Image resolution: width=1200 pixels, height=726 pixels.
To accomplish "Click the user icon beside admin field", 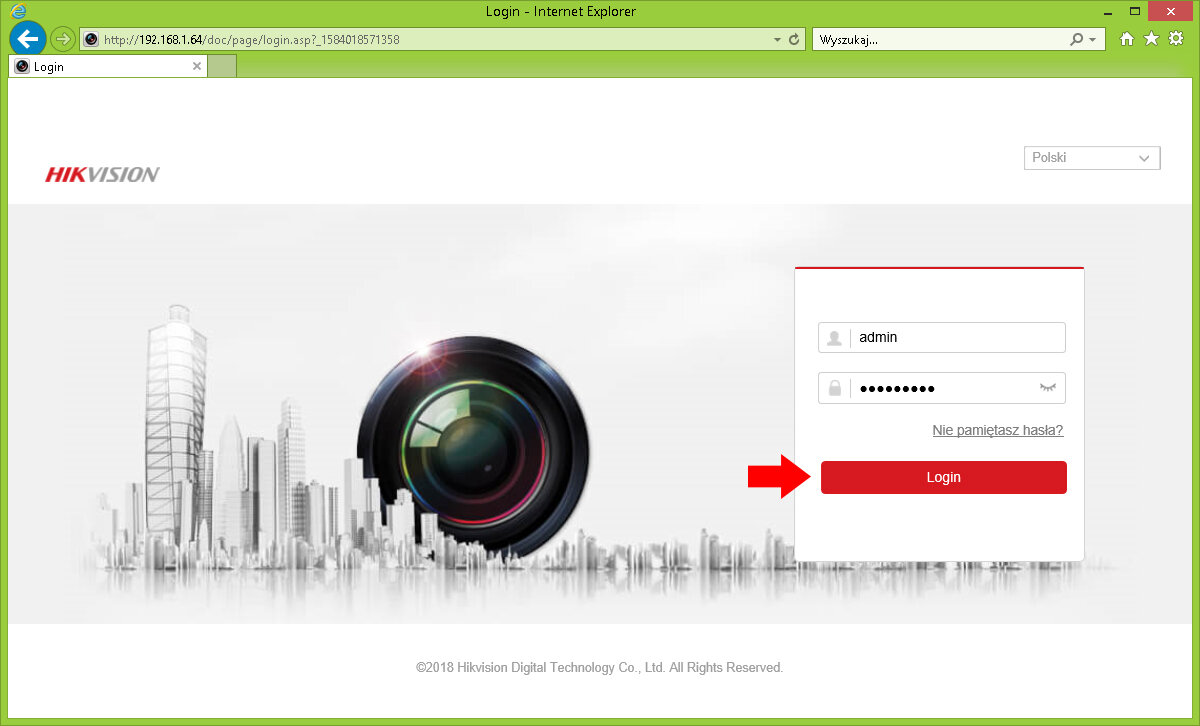I will [x=834, y=338].
